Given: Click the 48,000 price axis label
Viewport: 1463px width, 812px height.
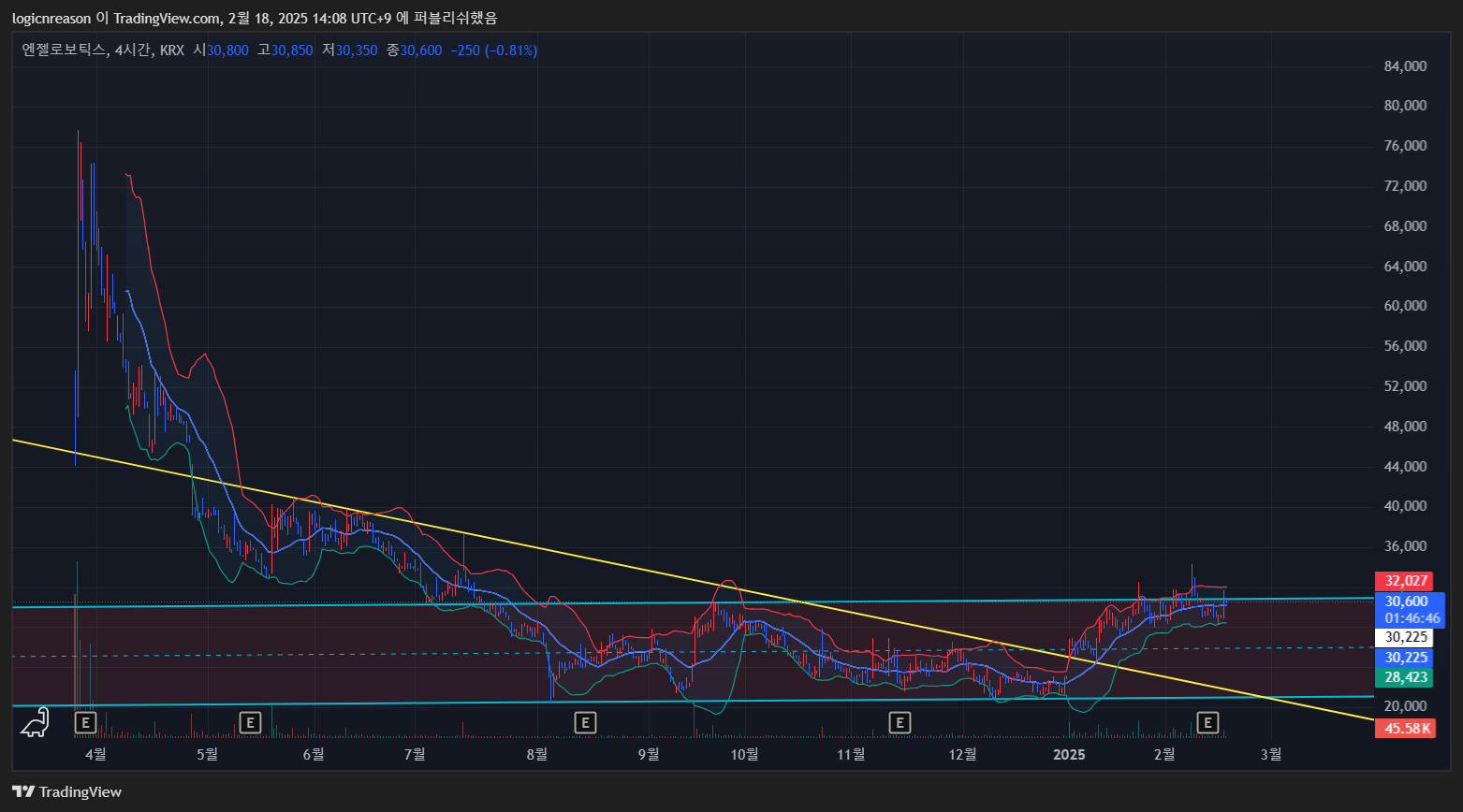Looking at the screenshot, I should pos(1405,427).
